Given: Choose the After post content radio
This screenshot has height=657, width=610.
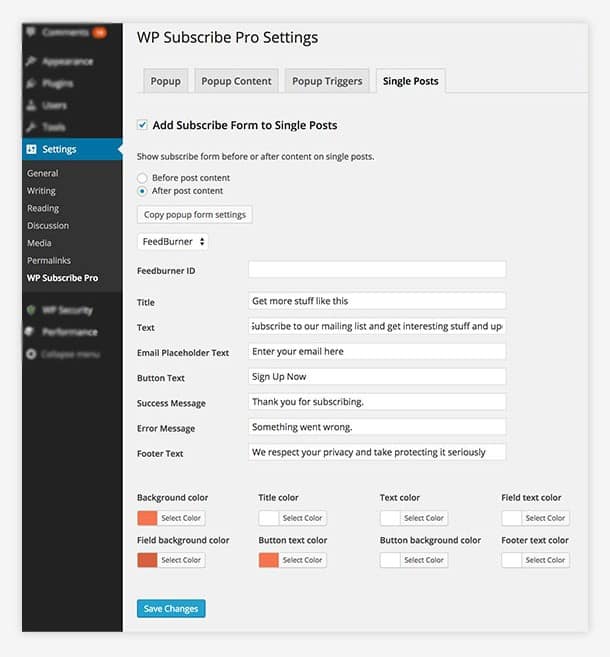Looking at the screenshot, I should (142, 190).
